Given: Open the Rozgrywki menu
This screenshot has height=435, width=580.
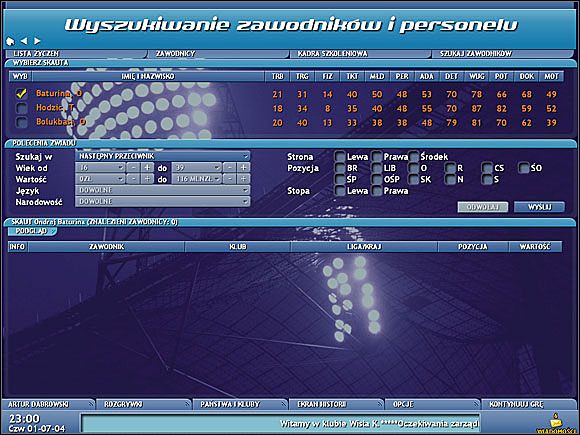Looking at the screenshot, I should click(x=144, y=404).
